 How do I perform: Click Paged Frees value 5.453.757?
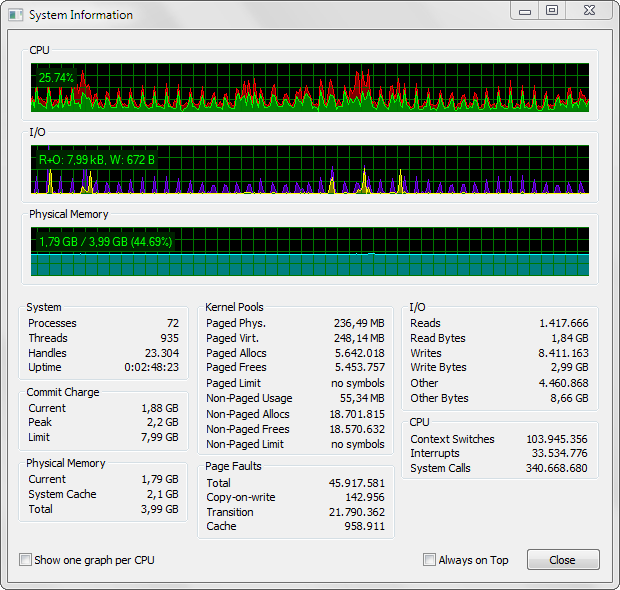click(x=360, y=367)
